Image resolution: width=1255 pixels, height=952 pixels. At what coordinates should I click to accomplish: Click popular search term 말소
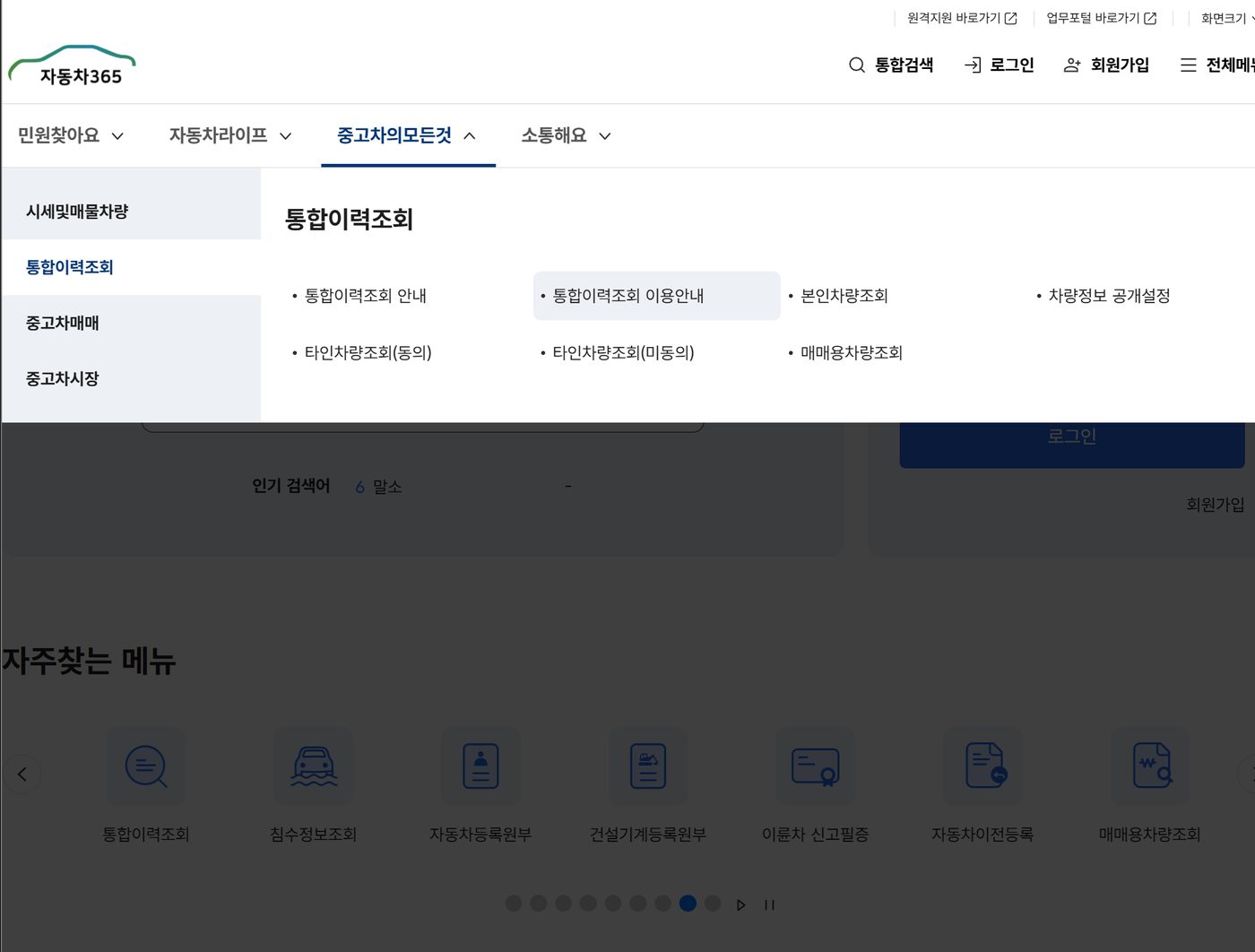click(x=387, y=487)
